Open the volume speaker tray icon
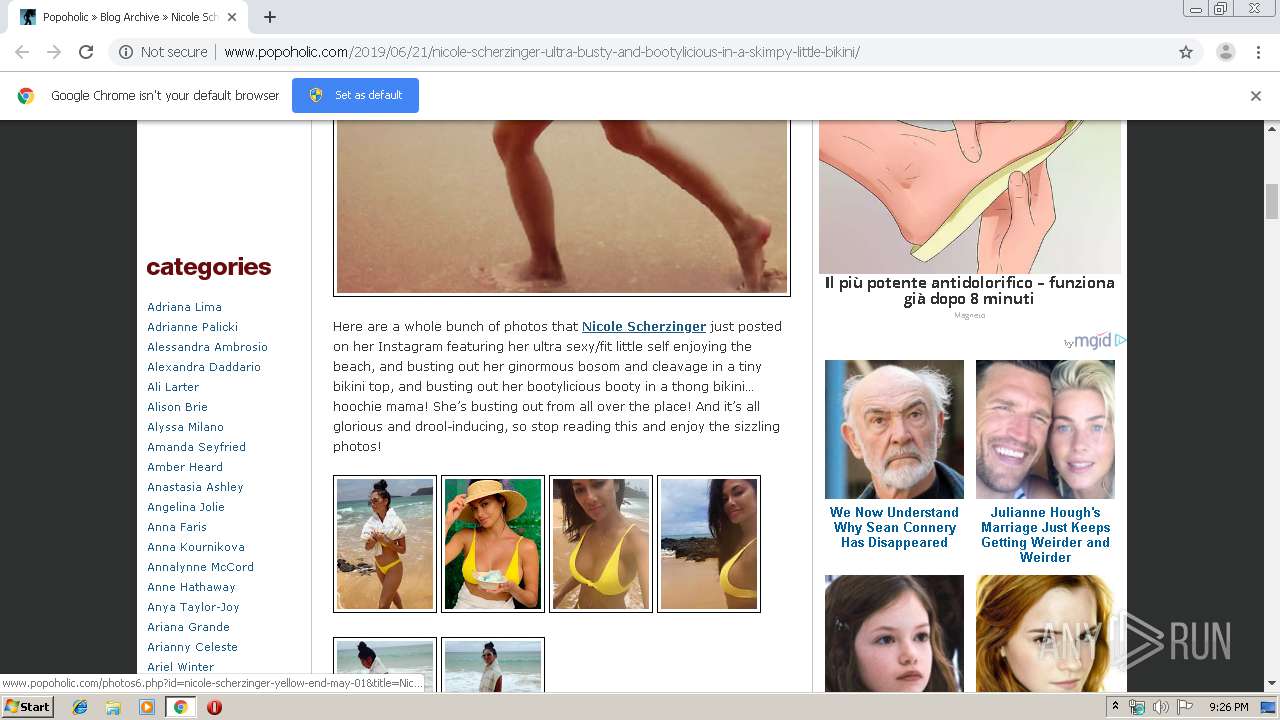Image resolution: width=1280 pixels, height=720 pixels. (x=1160, y=707)
